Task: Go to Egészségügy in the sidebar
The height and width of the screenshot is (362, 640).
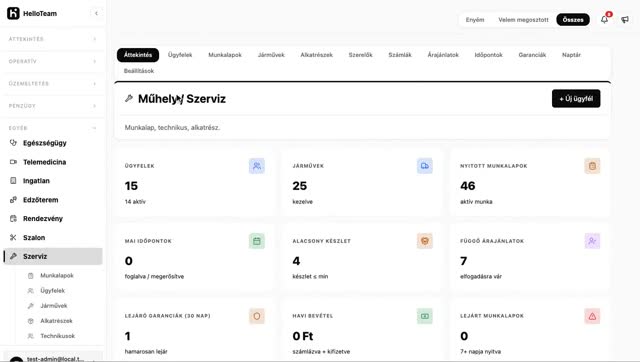Action: [x=53, y=143]
